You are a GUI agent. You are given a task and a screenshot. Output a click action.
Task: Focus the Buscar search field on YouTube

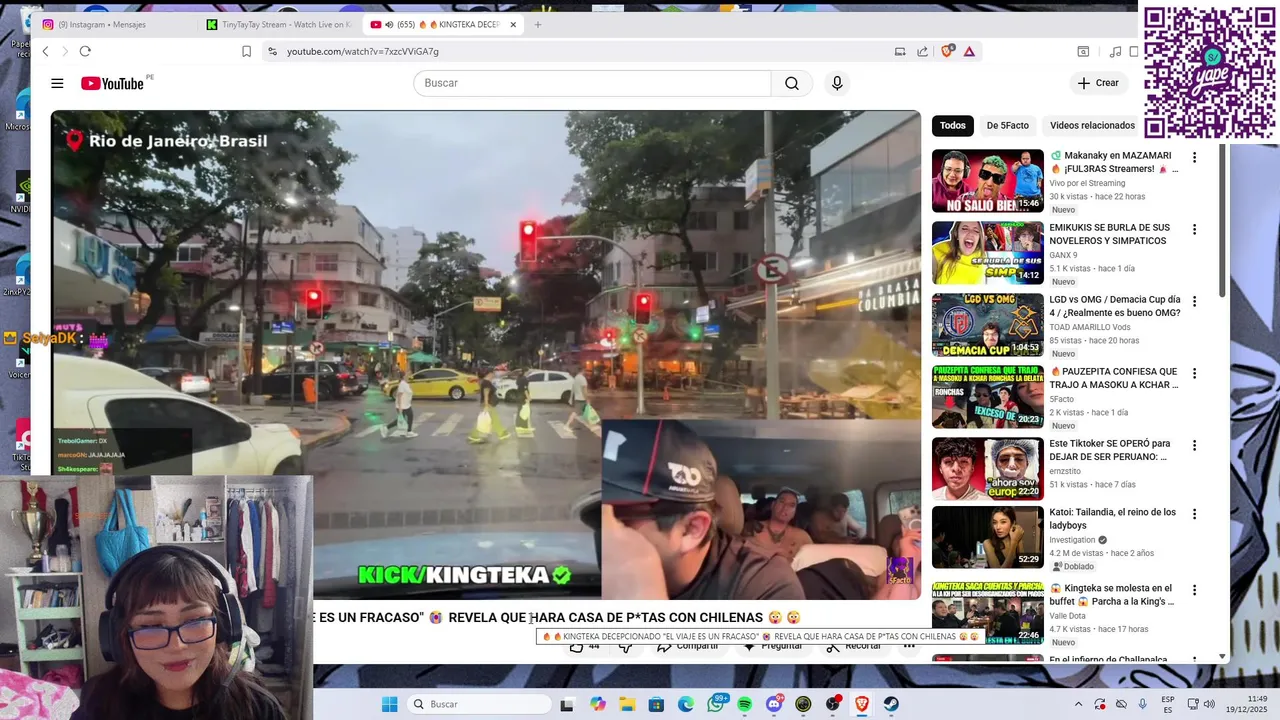click(592, 83)
